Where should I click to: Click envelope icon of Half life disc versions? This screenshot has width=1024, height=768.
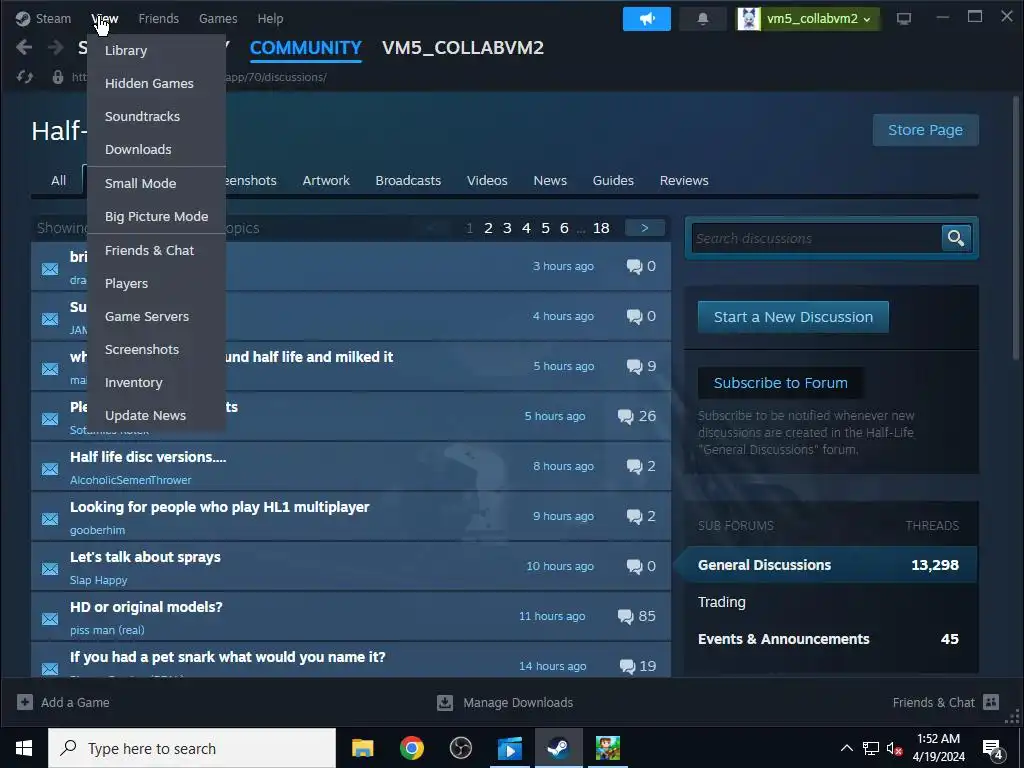[50, 469]
